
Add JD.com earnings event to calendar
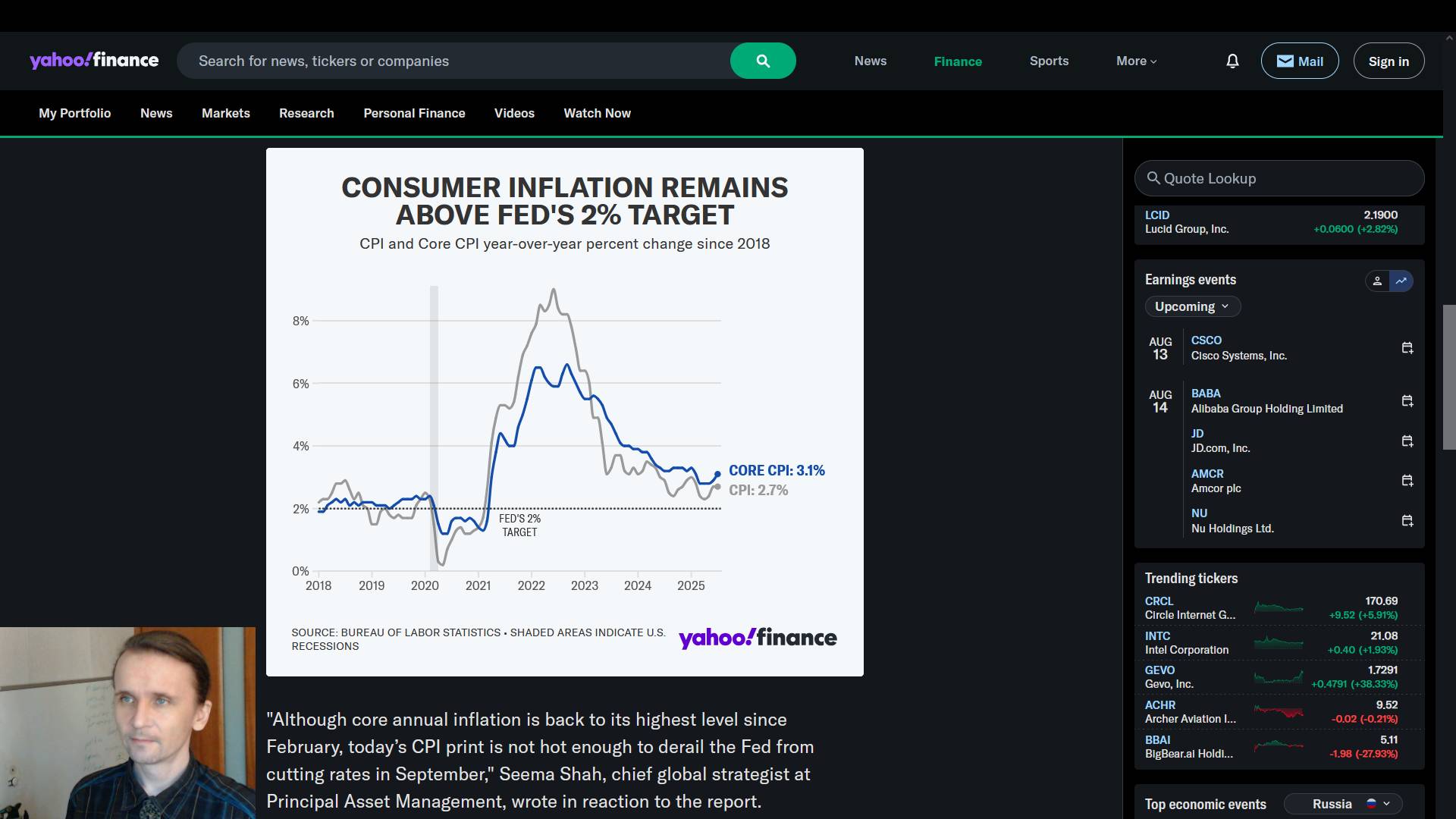point(1407,441)
